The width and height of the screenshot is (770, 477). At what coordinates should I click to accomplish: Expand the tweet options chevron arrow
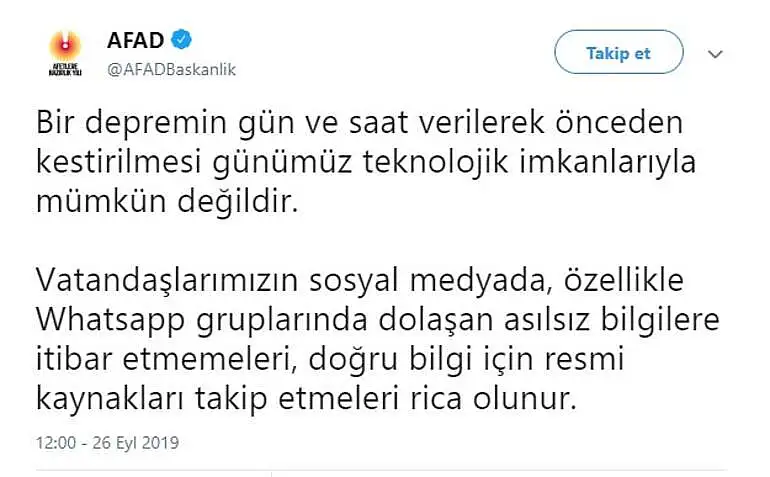(x=715, y=54)
